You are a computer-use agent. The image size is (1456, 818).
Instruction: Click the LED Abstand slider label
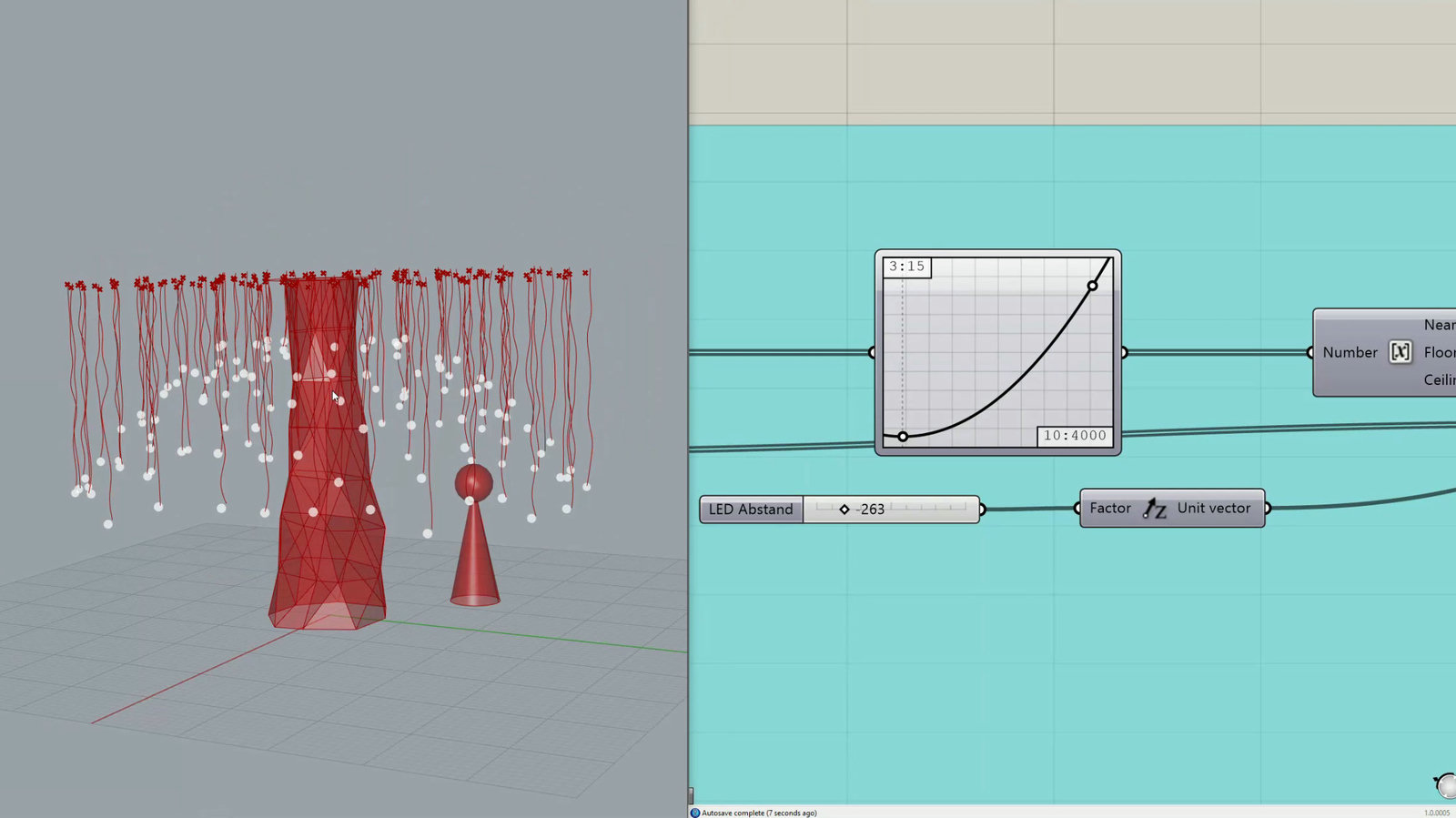point(751,510)
